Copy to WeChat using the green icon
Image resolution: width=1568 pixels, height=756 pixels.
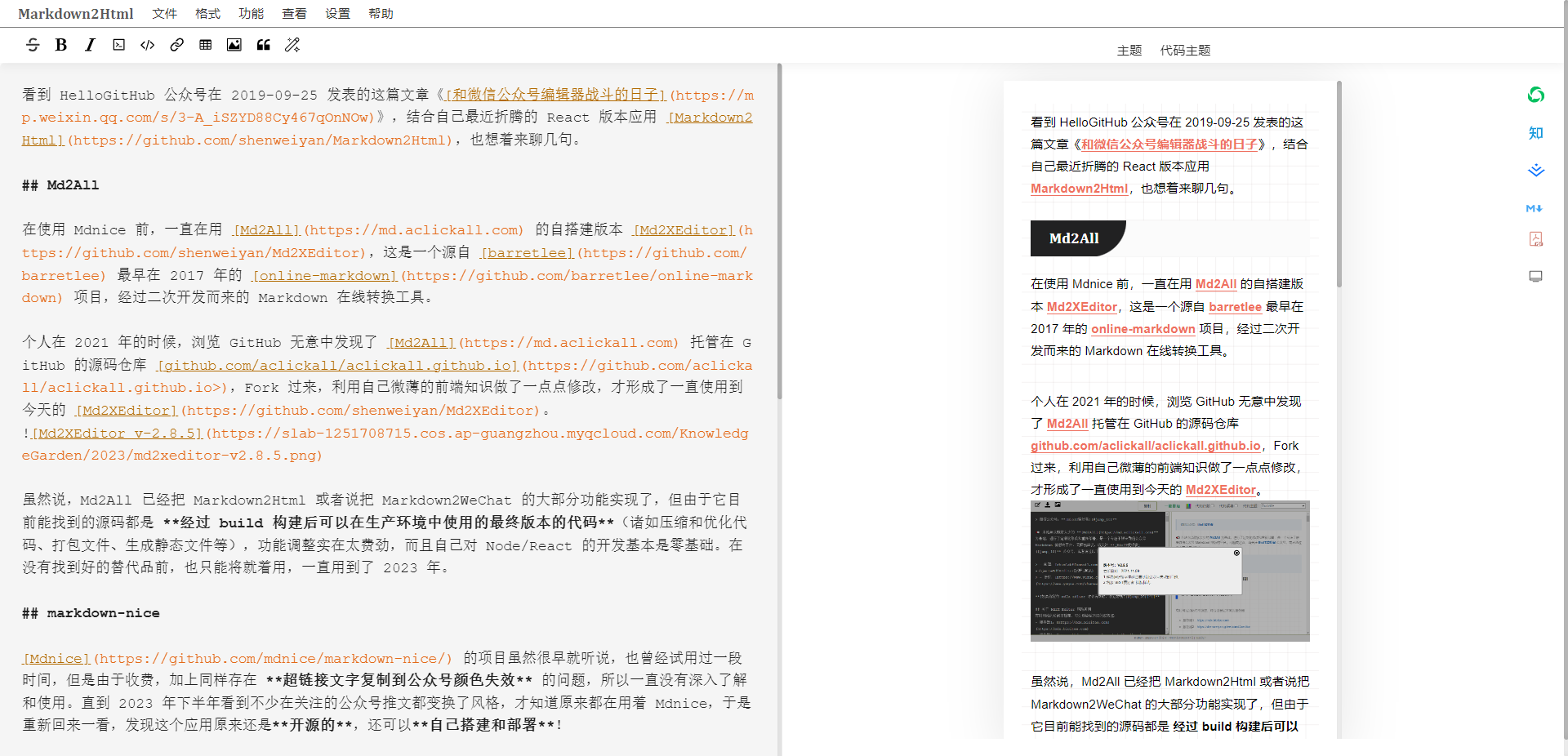click(1536, 95)
